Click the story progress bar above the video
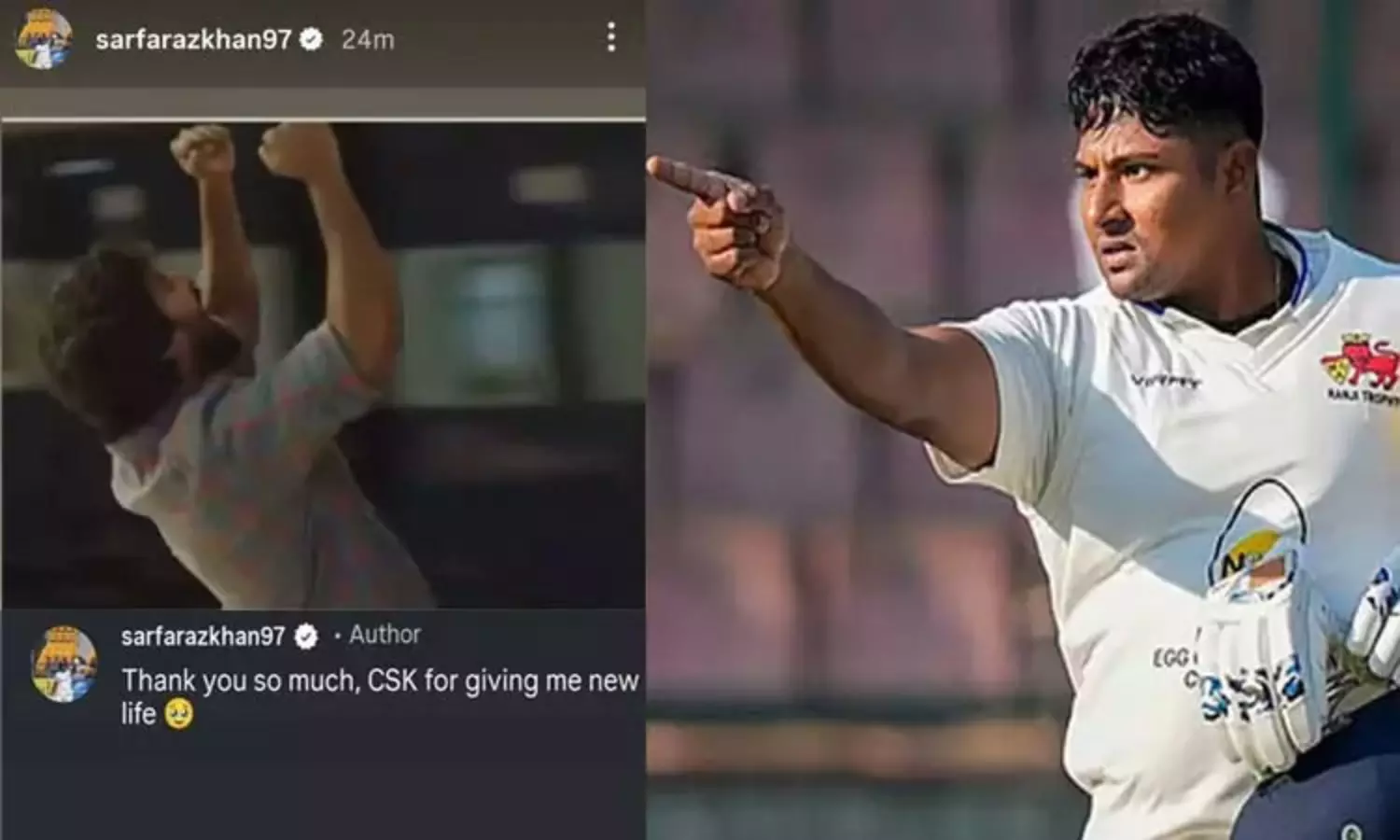This screenshot has width=1400, height=840. pyautogui.click(x=323, y=119)
